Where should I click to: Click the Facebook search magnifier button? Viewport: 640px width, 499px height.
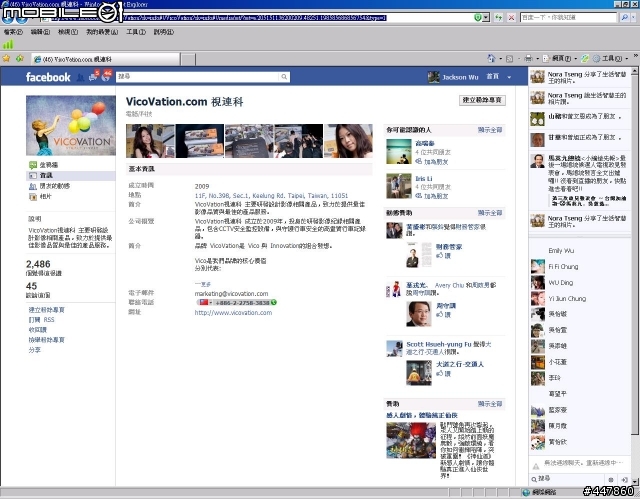284,77
